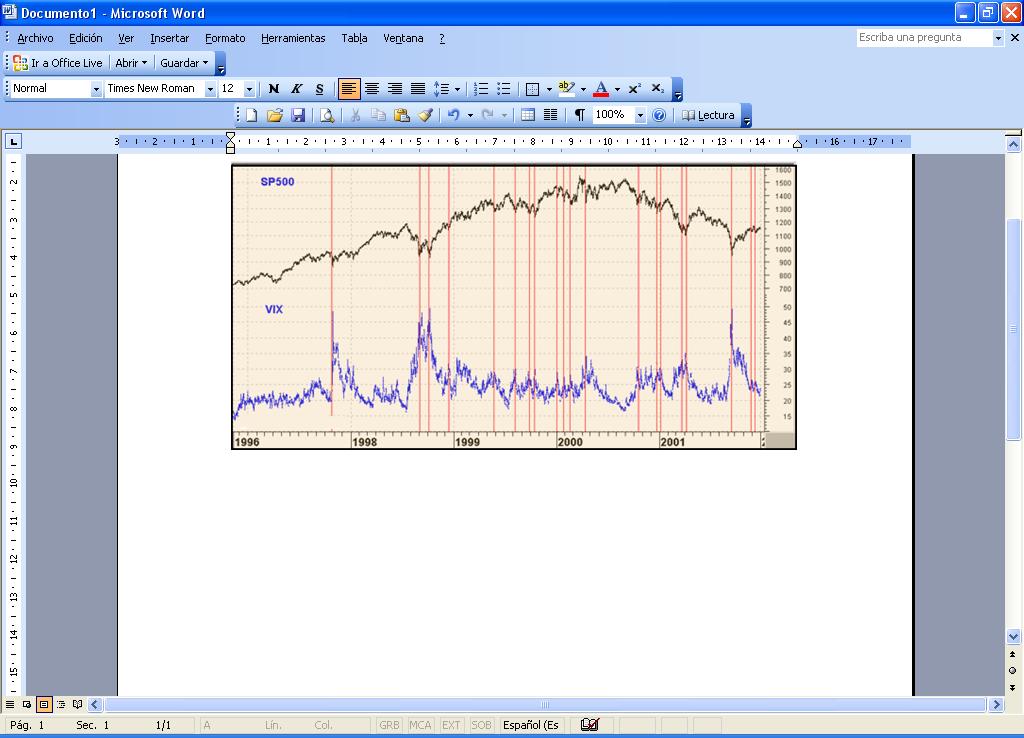This screenshot has width=1024, height=738.
Task: Click the numbered list icon
Action: point(481,89)
